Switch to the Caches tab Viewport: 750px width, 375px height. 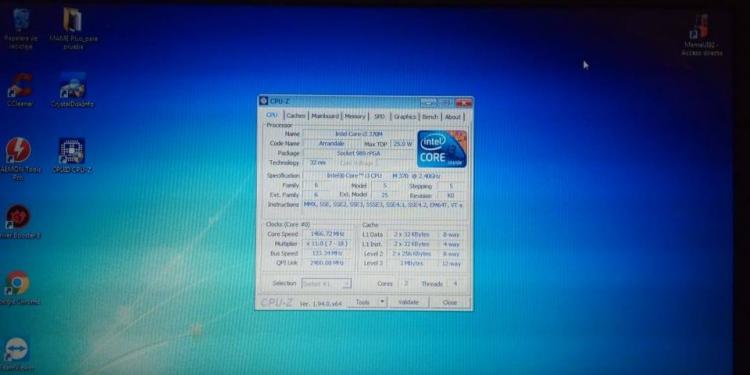296,116
